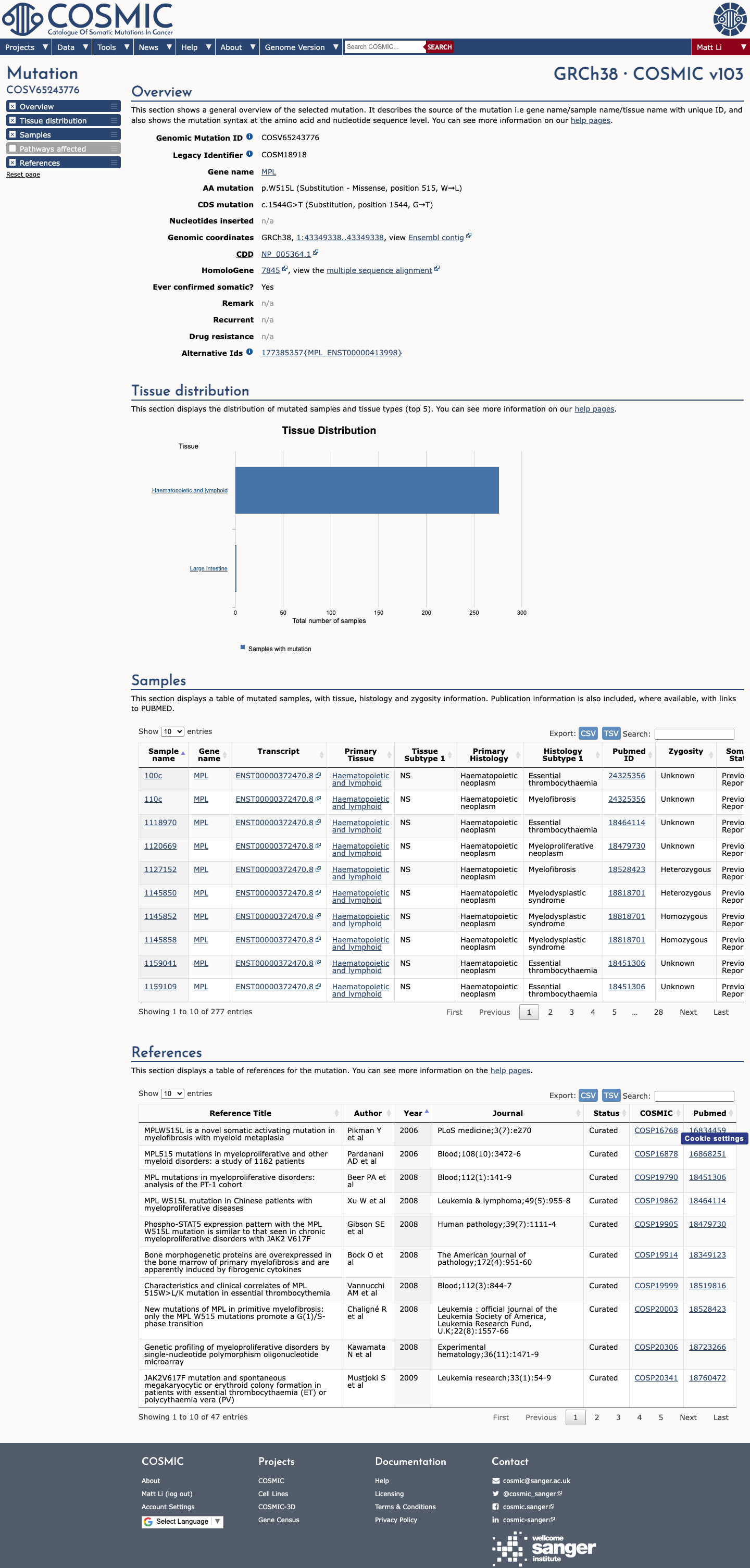
Task: Click the Twitter bird icon in the footer
Action: [495, 1493]
